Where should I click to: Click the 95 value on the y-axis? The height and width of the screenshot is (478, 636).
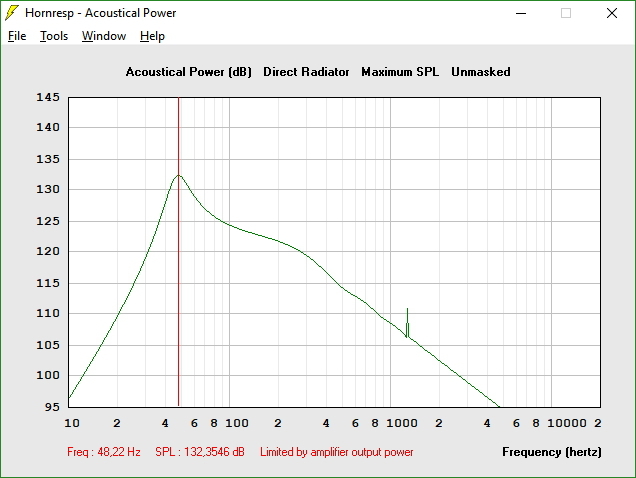click(x=52, y=407)
